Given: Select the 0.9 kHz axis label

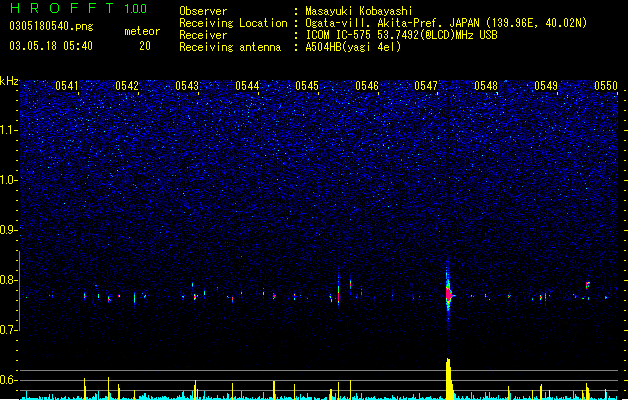Looking at the screenshot, I should coord(9,230).
